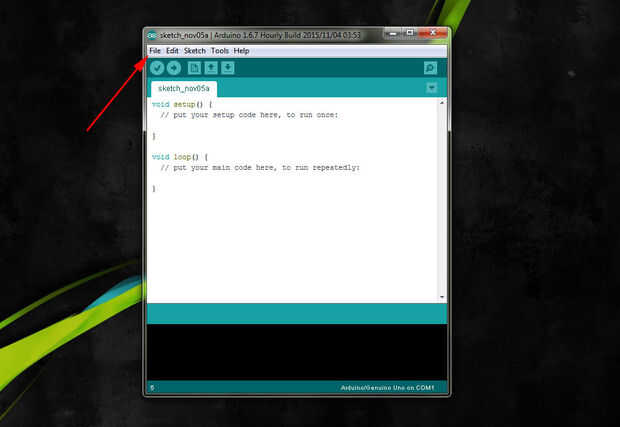Click the 'Arduino/Genuino Uno on COM1' status text
This screenshot has width=620, height=427.
point(387,388)
